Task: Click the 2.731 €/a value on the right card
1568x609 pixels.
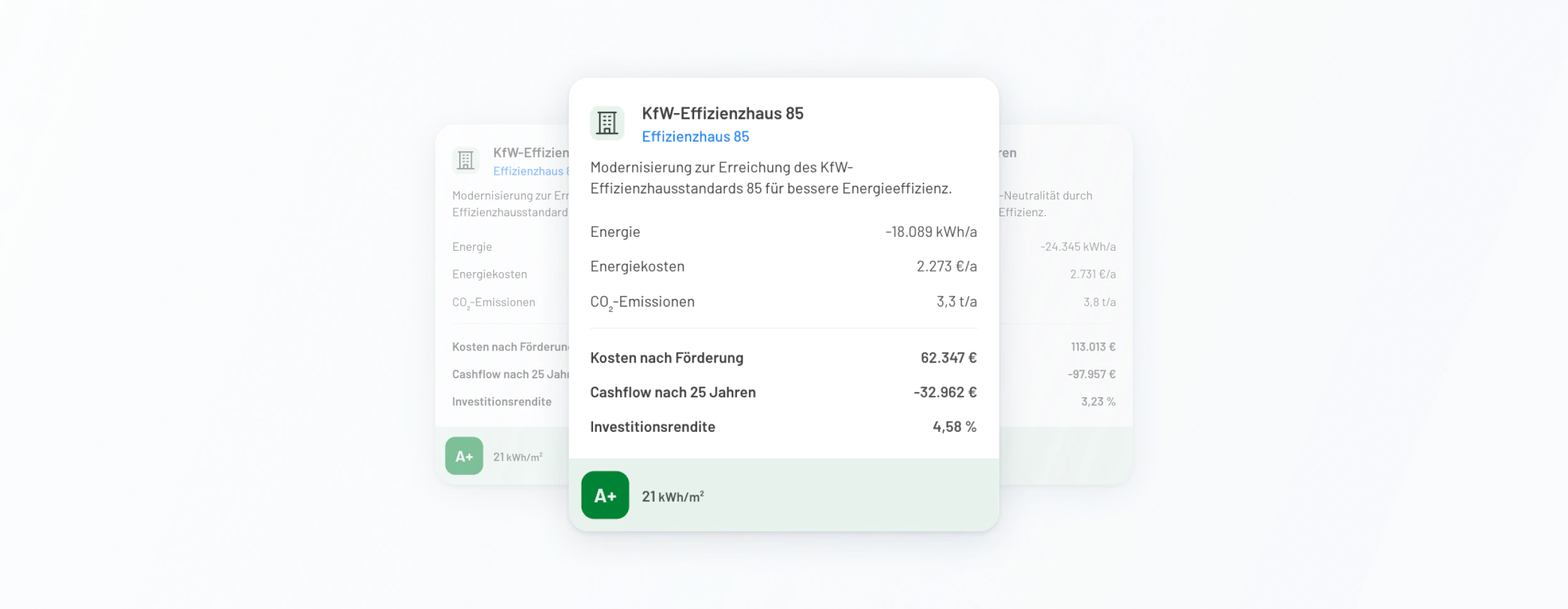Action: tap(1093, 274)
